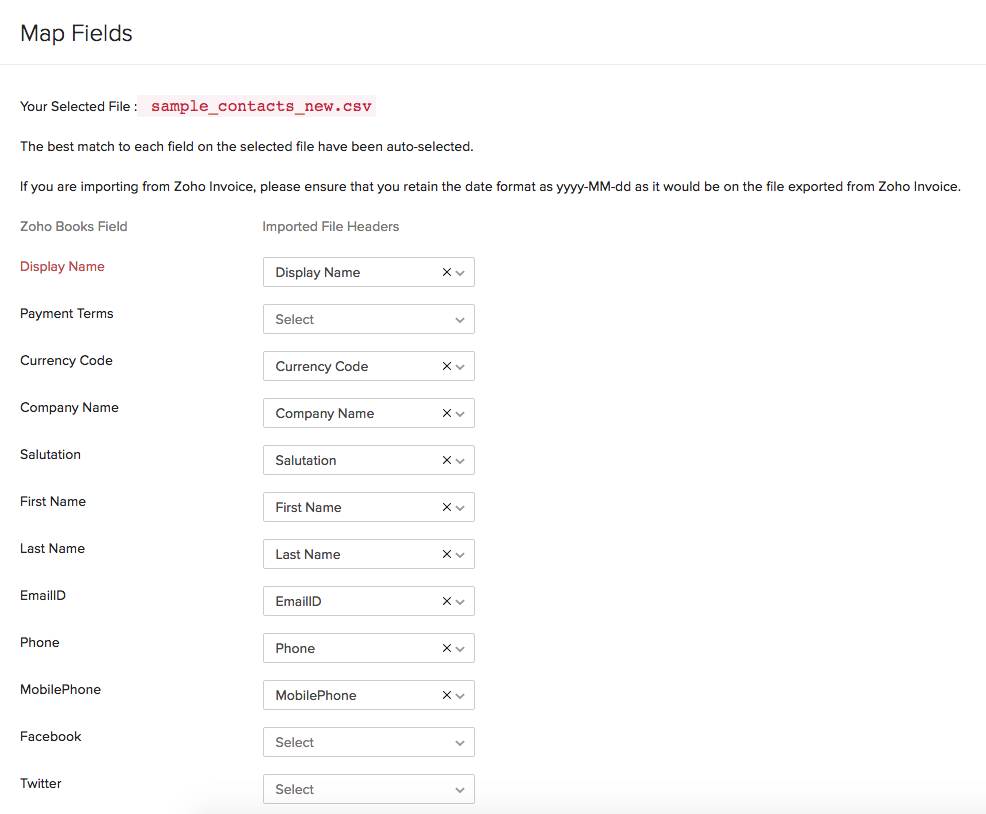The image size is (986, 814).
Task: Clear the Display Name mapping with X icon
Action: 447,272
